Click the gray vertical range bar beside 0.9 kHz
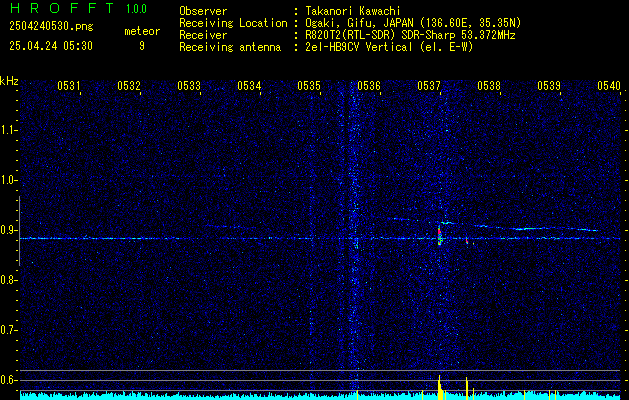This screenshot has height=400, width=629. tap(19, 231)
